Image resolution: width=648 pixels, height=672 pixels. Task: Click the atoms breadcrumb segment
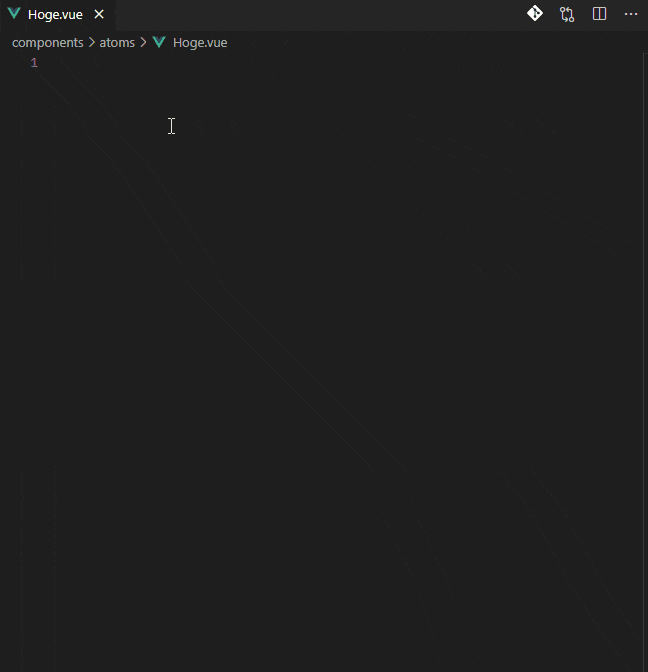point(117,43)
